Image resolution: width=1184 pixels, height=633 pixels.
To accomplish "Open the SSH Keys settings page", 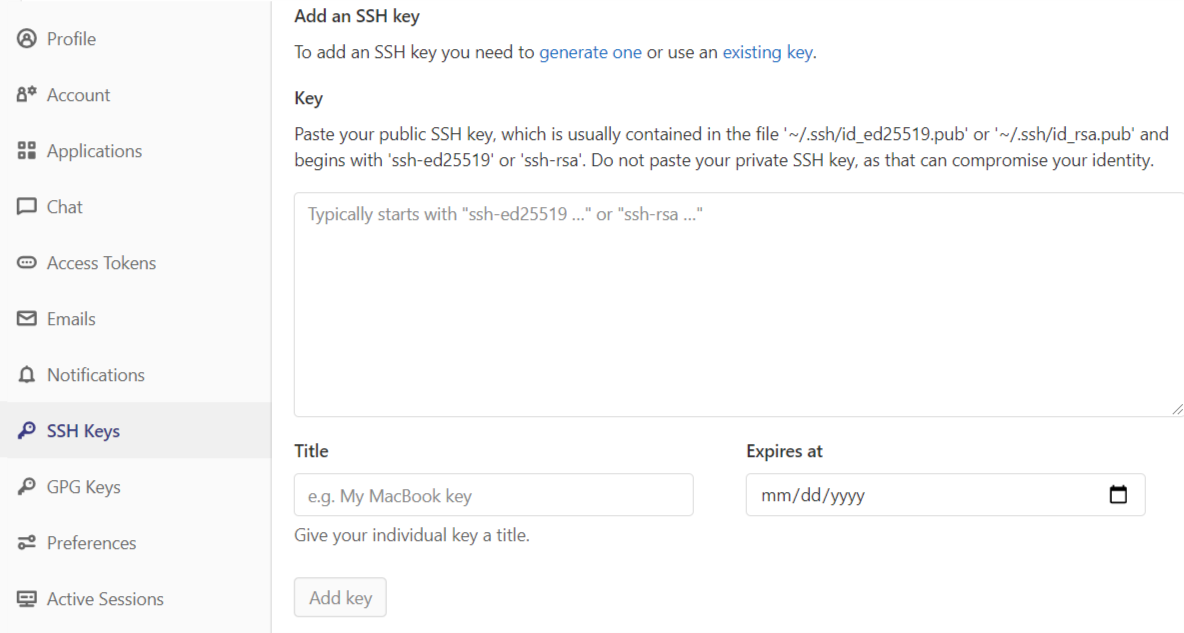I will [x=83, y=431].
